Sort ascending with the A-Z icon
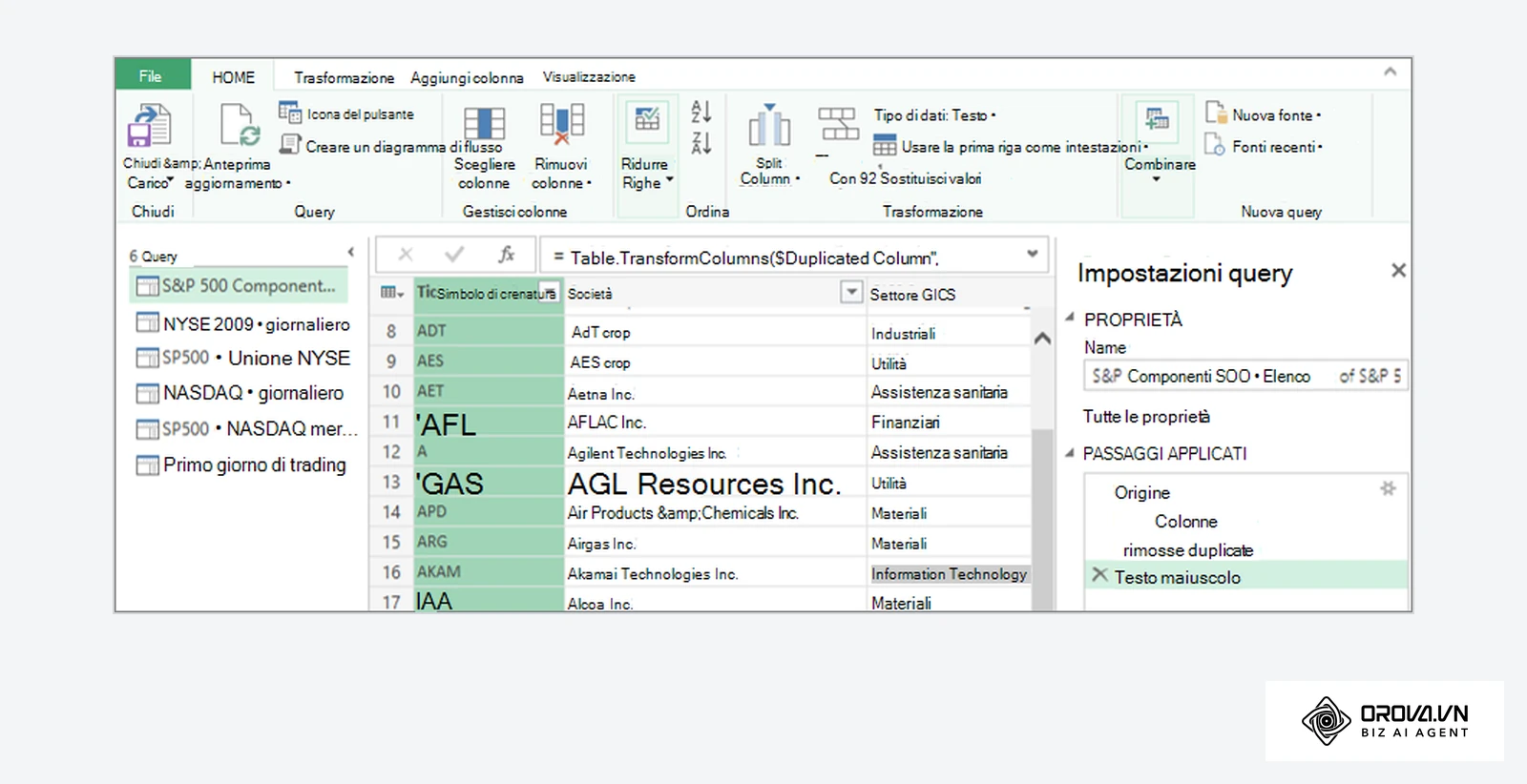Viewport: 1527px width, 784px height. click(701, 112)
